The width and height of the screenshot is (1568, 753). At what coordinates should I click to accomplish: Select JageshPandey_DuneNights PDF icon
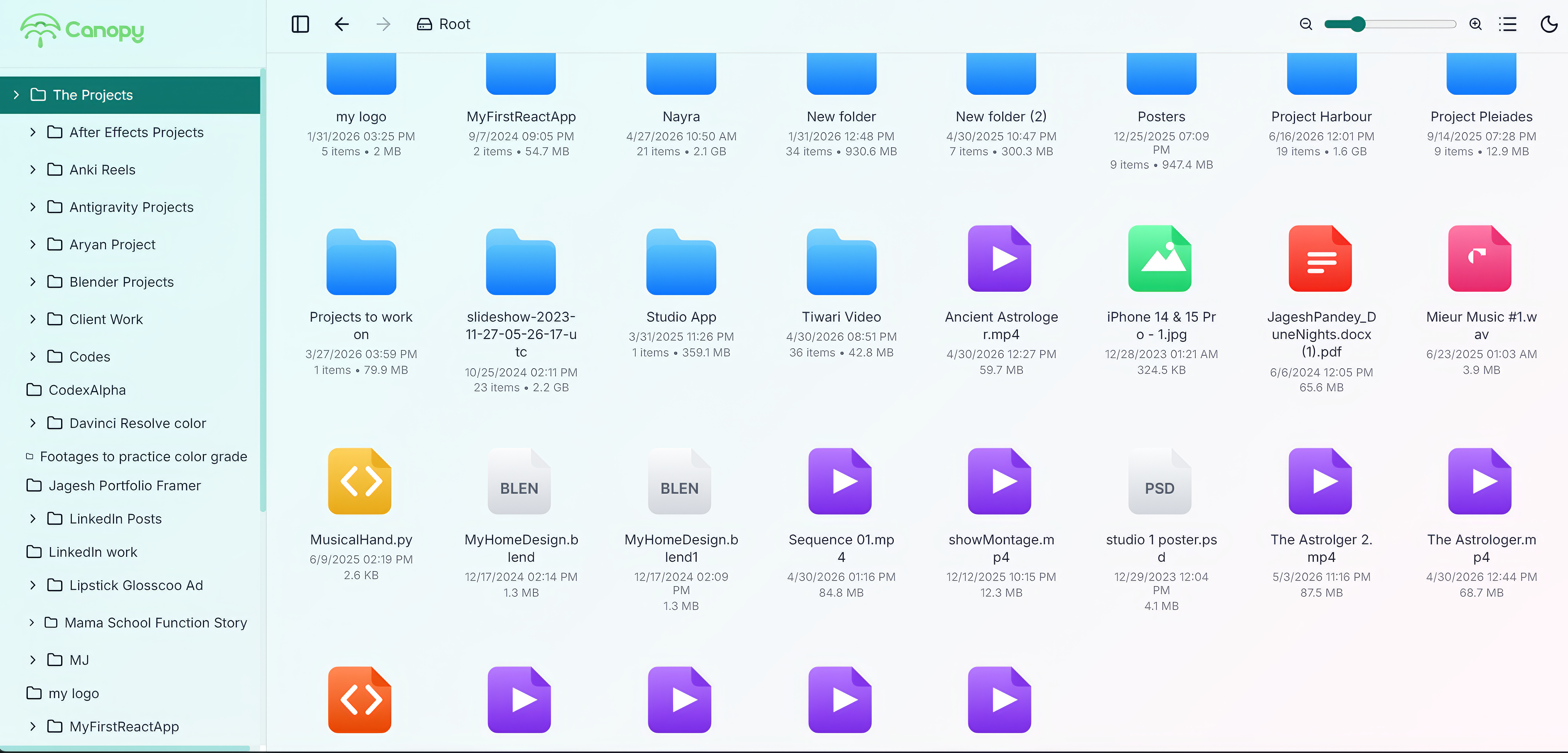coord(1320,259)
